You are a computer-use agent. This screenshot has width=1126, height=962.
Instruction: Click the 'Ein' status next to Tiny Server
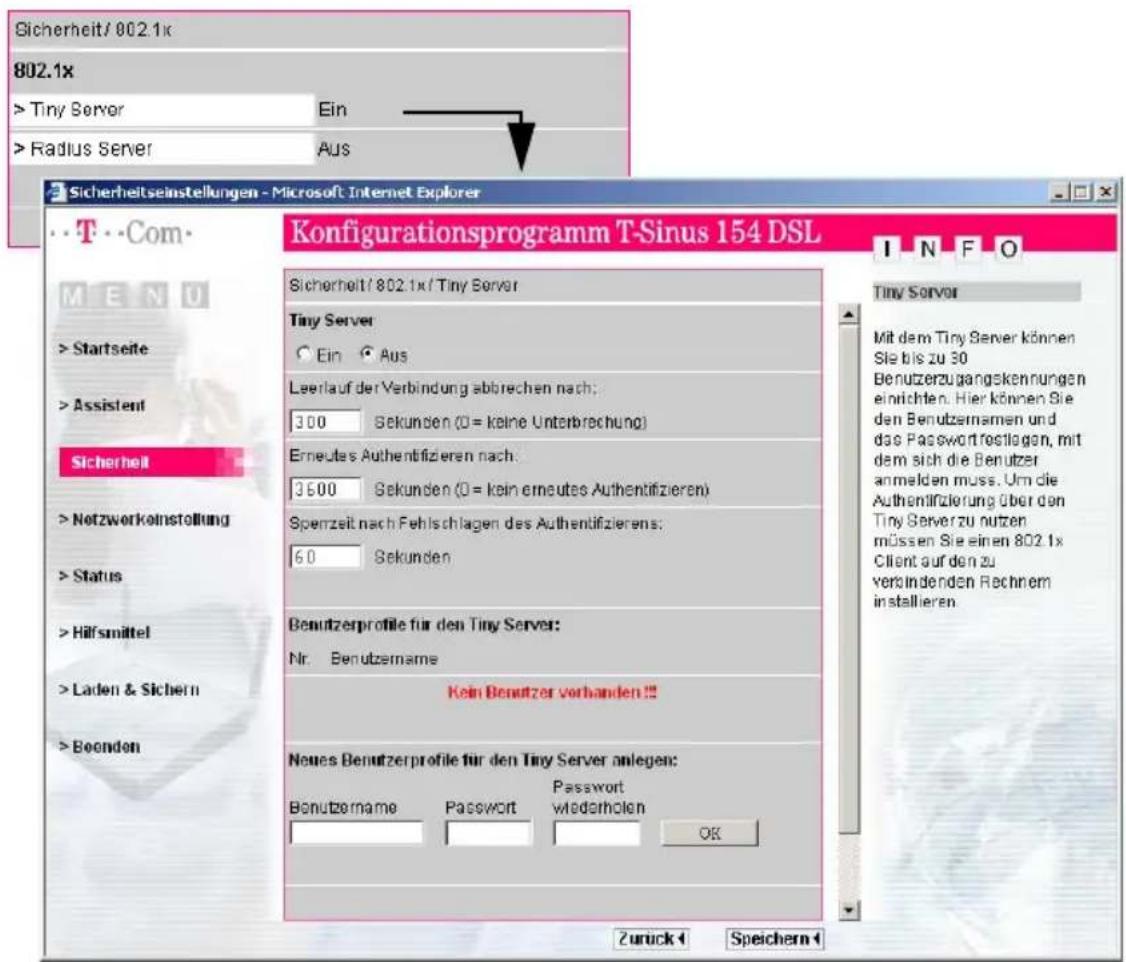point(332,110)
